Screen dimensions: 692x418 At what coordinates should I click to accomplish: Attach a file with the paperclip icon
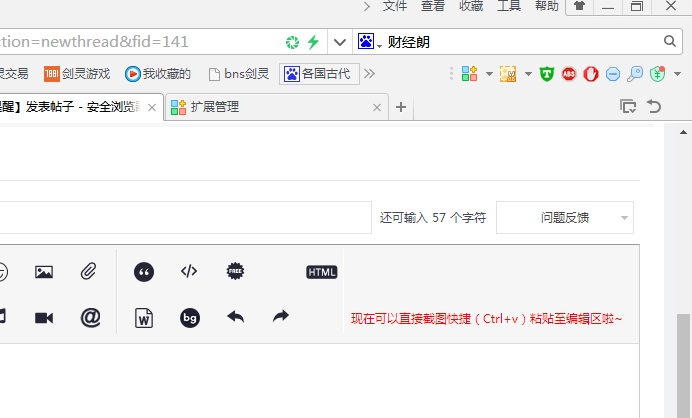[x=88, y=271]
